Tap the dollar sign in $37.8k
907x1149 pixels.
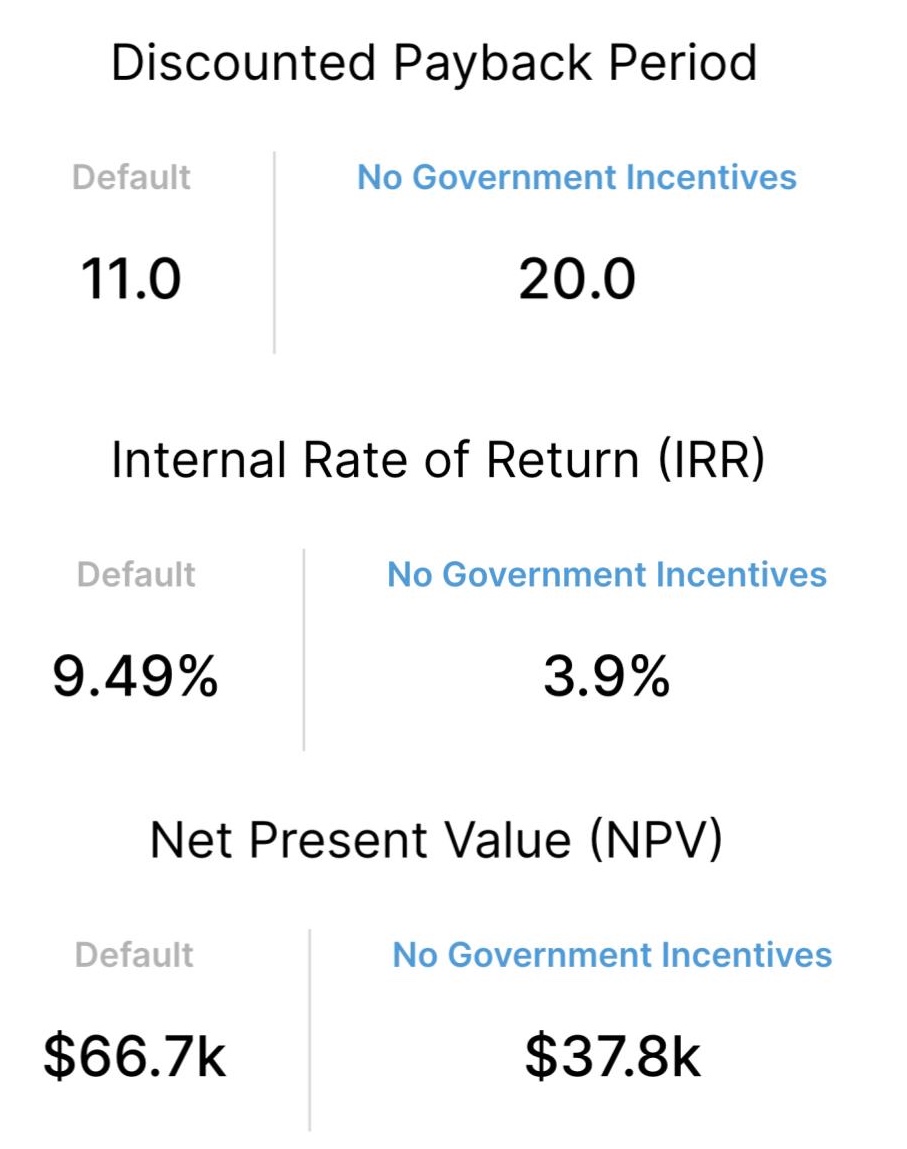pos(541,1056)
